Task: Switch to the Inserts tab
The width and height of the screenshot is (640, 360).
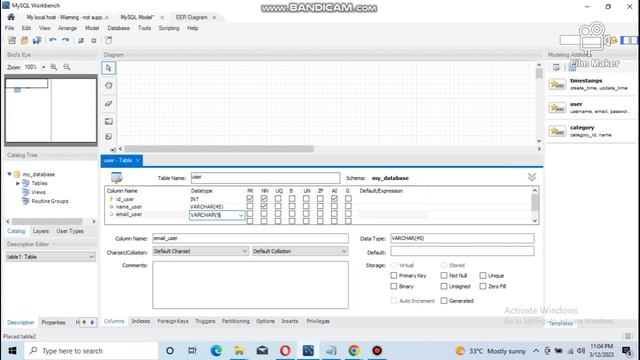Action: 290,321
